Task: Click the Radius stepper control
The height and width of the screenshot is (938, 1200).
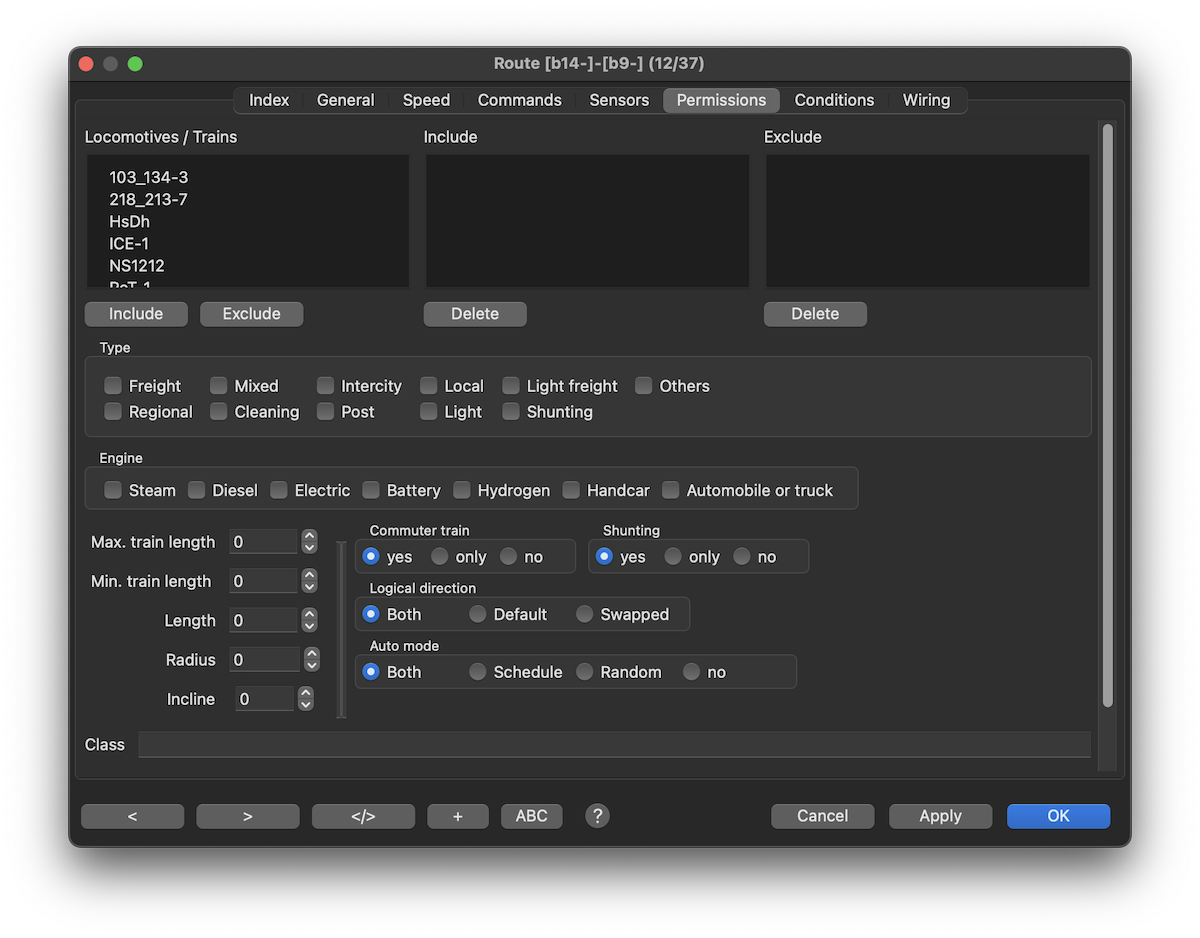Action: (312, 660)
